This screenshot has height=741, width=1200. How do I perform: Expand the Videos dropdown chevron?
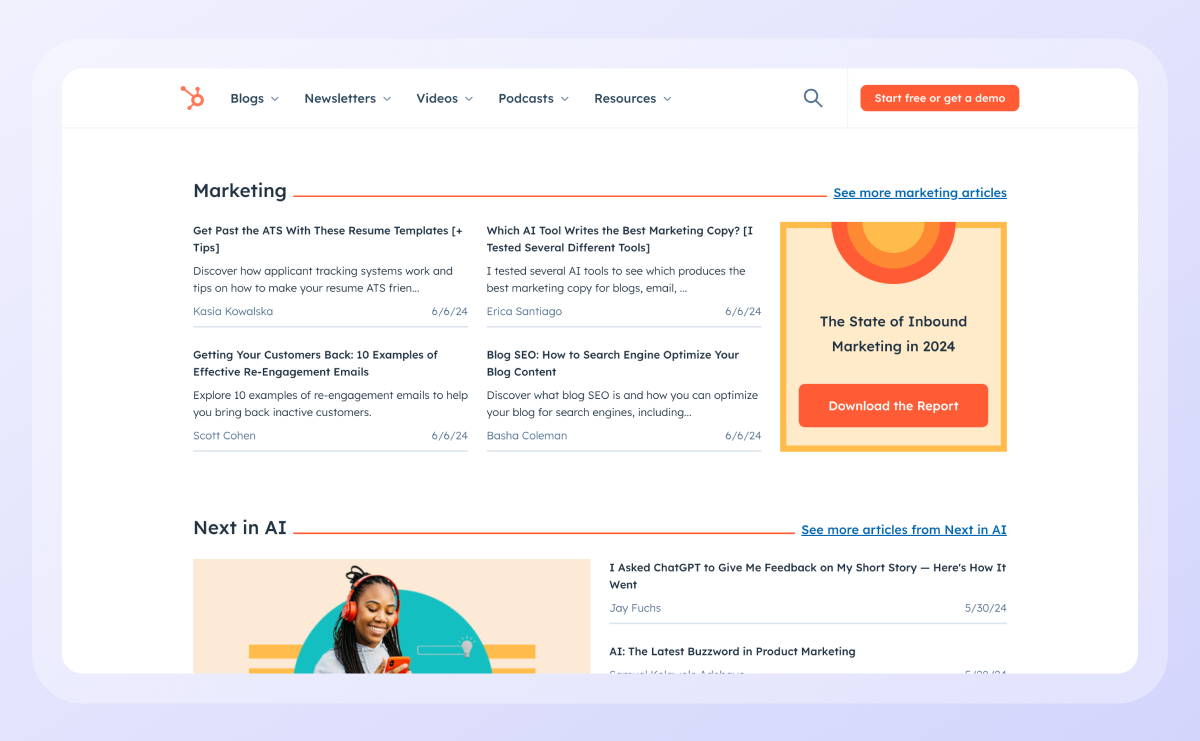click(x=469, y=99)
